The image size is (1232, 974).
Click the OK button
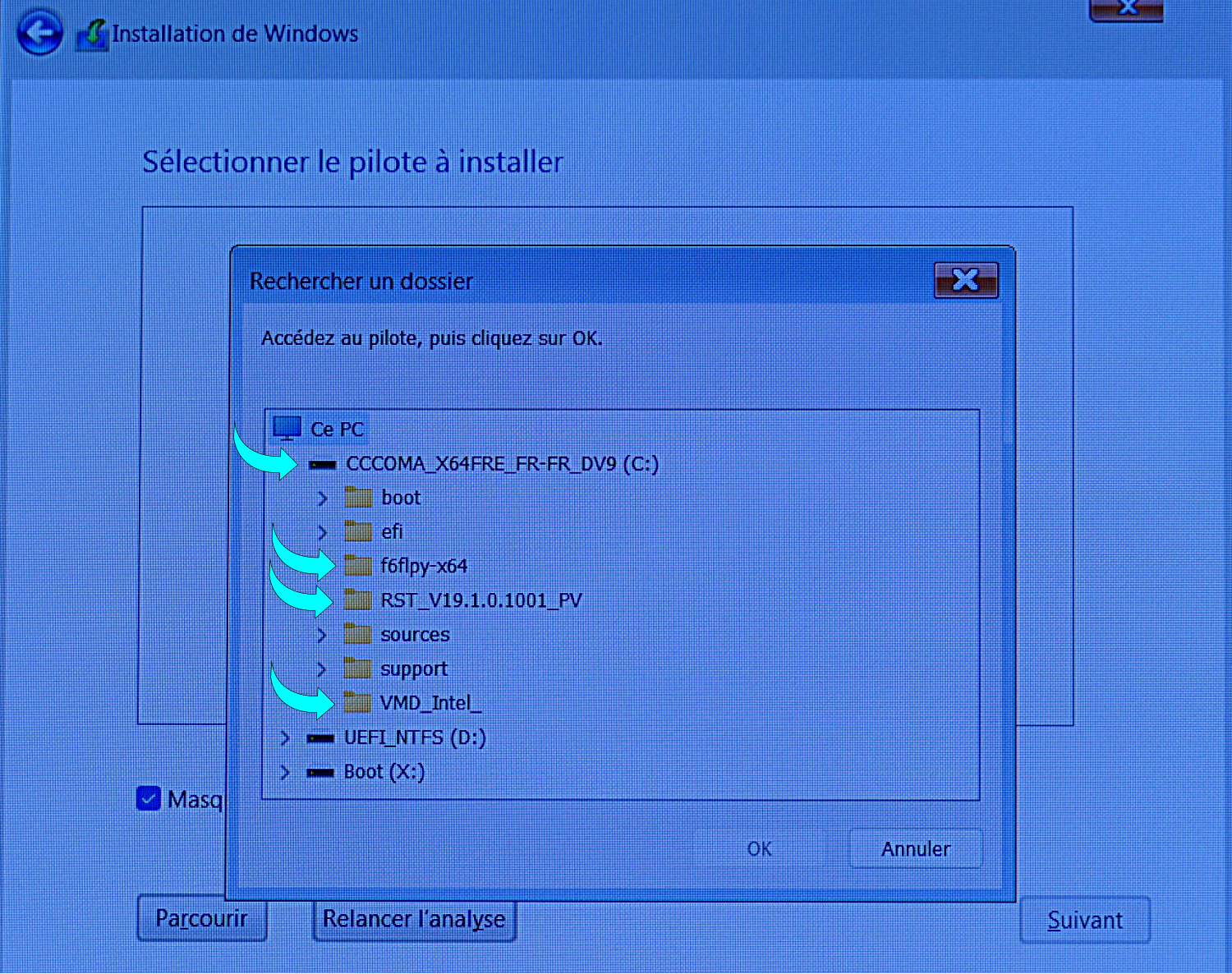pyautogui.click(x=759, y=848)
